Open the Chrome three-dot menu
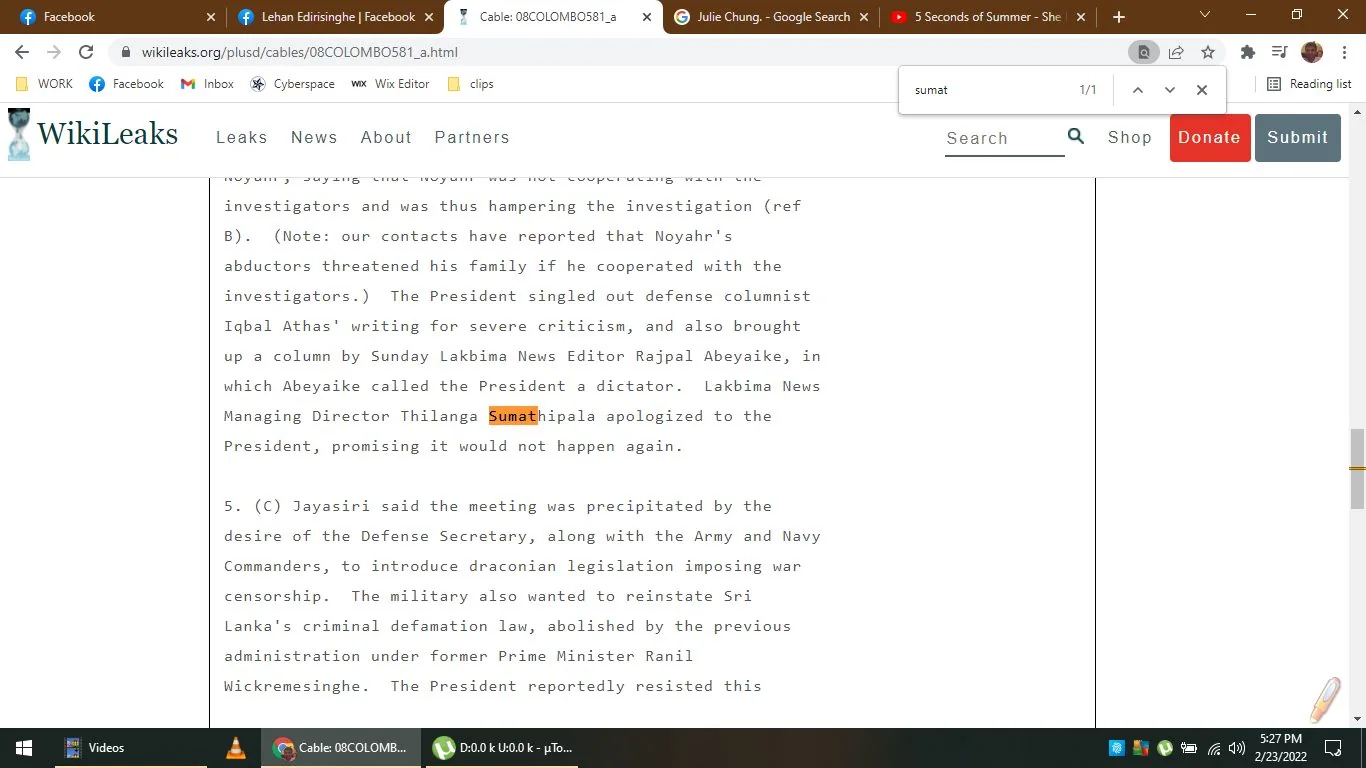This screenshot has height=768, width=1366. tap(1344, 52)
